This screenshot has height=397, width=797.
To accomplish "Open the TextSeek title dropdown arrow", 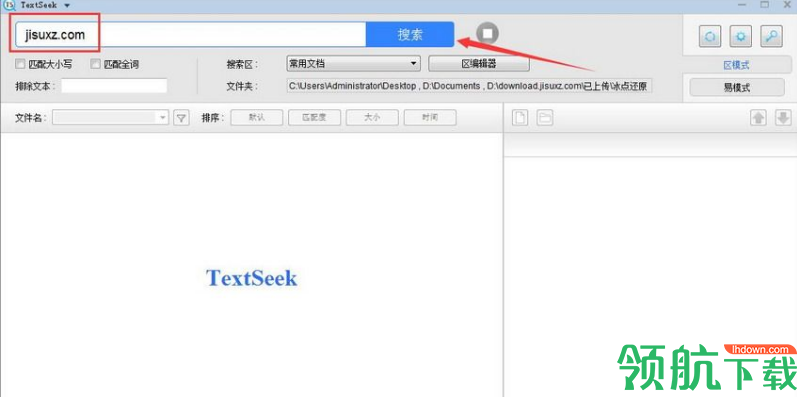I will point(67,6).
